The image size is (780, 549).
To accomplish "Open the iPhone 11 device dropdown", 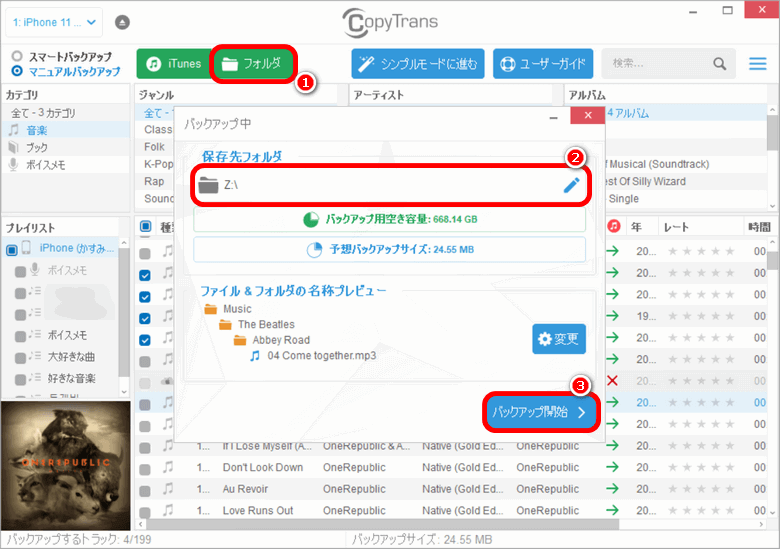I will 54,22.
